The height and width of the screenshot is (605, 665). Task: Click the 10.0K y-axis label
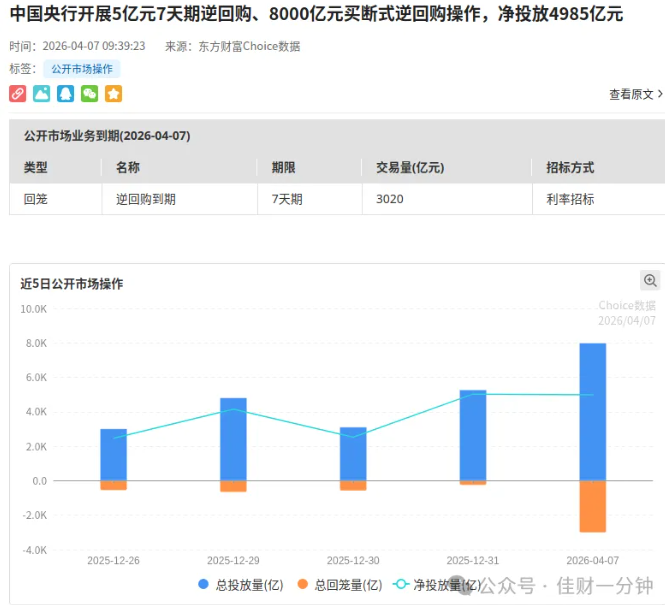(x=34, y=309)
